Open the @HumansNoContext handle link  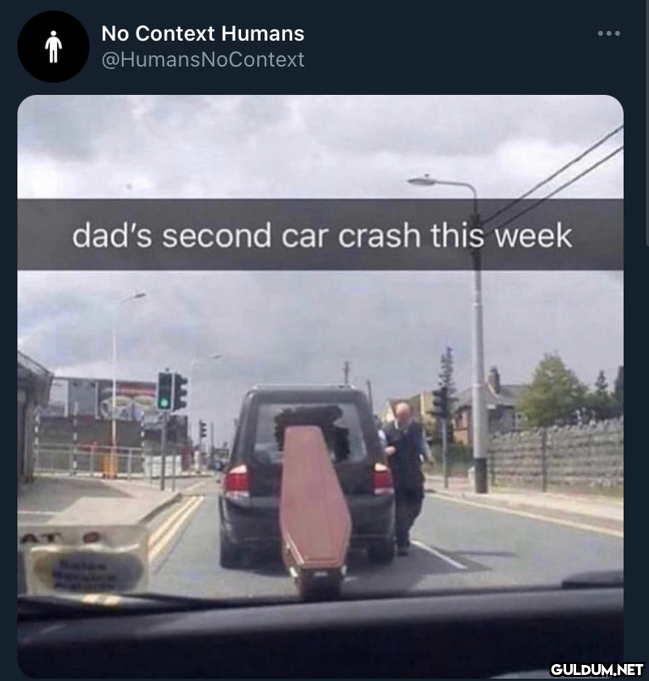(203, 60)
